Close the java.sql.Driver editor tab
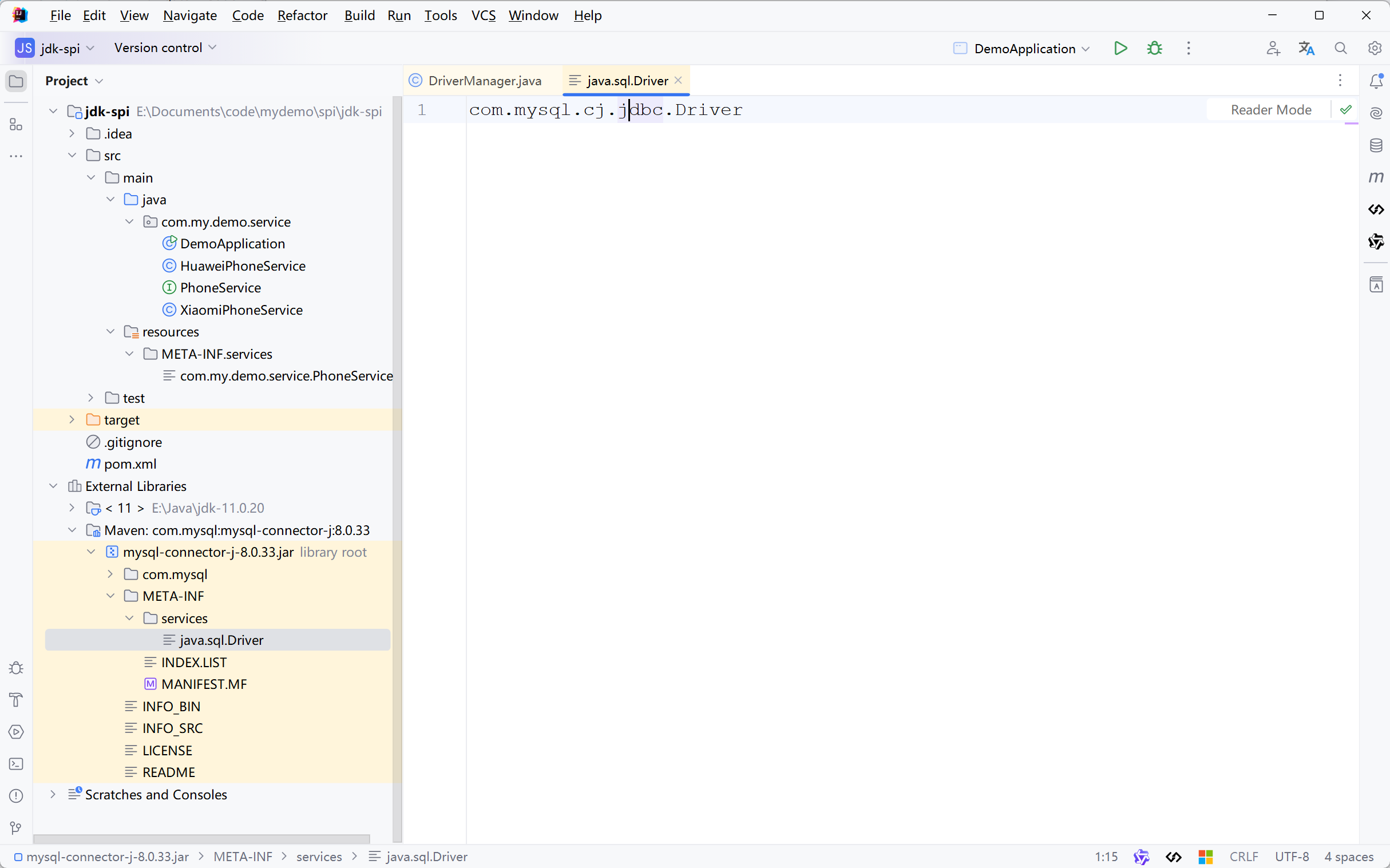 pyautogui.click(x=679, y=80)
